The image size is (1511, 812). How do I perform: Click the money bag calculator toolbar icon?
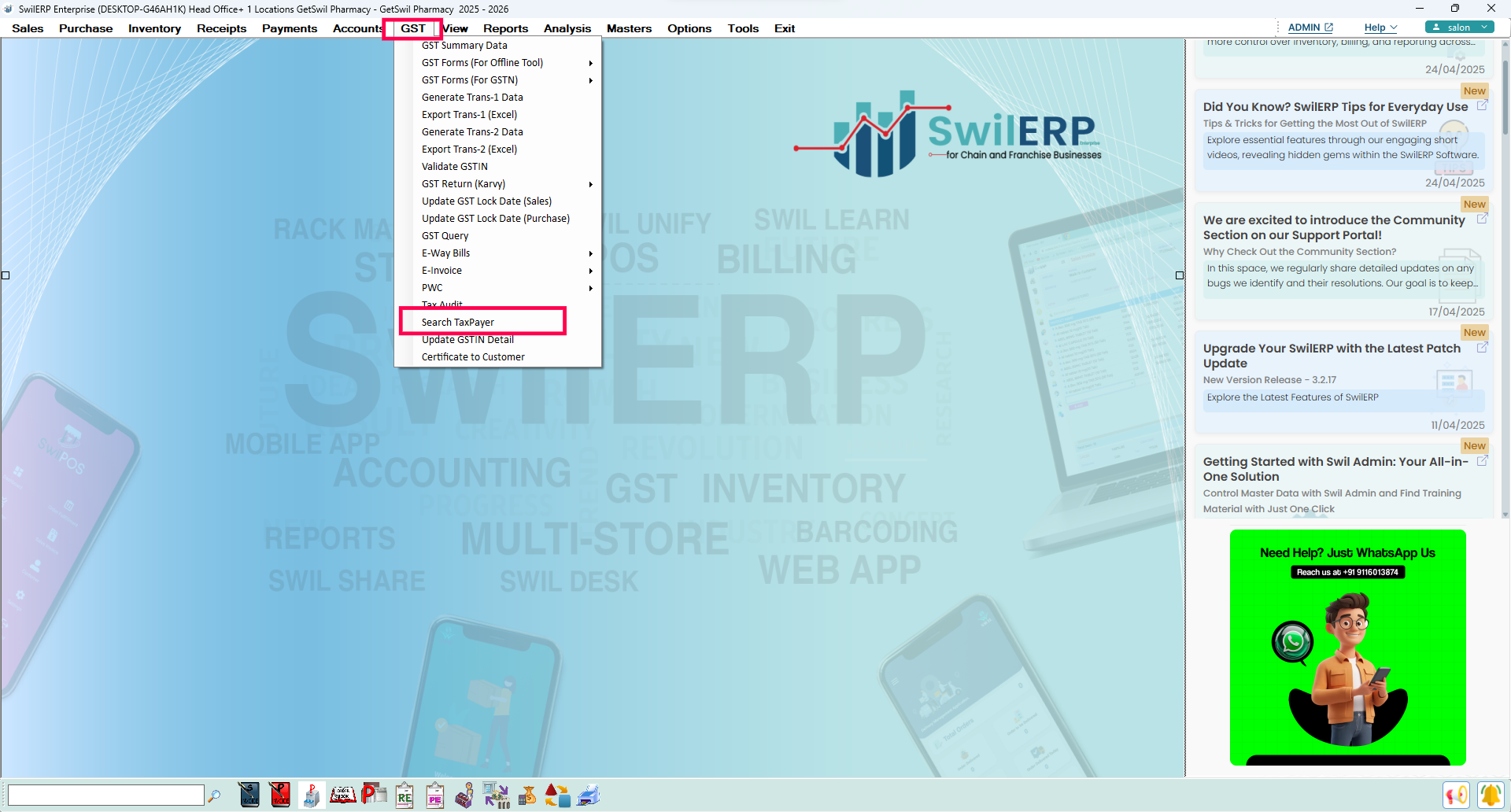[527, 795]
